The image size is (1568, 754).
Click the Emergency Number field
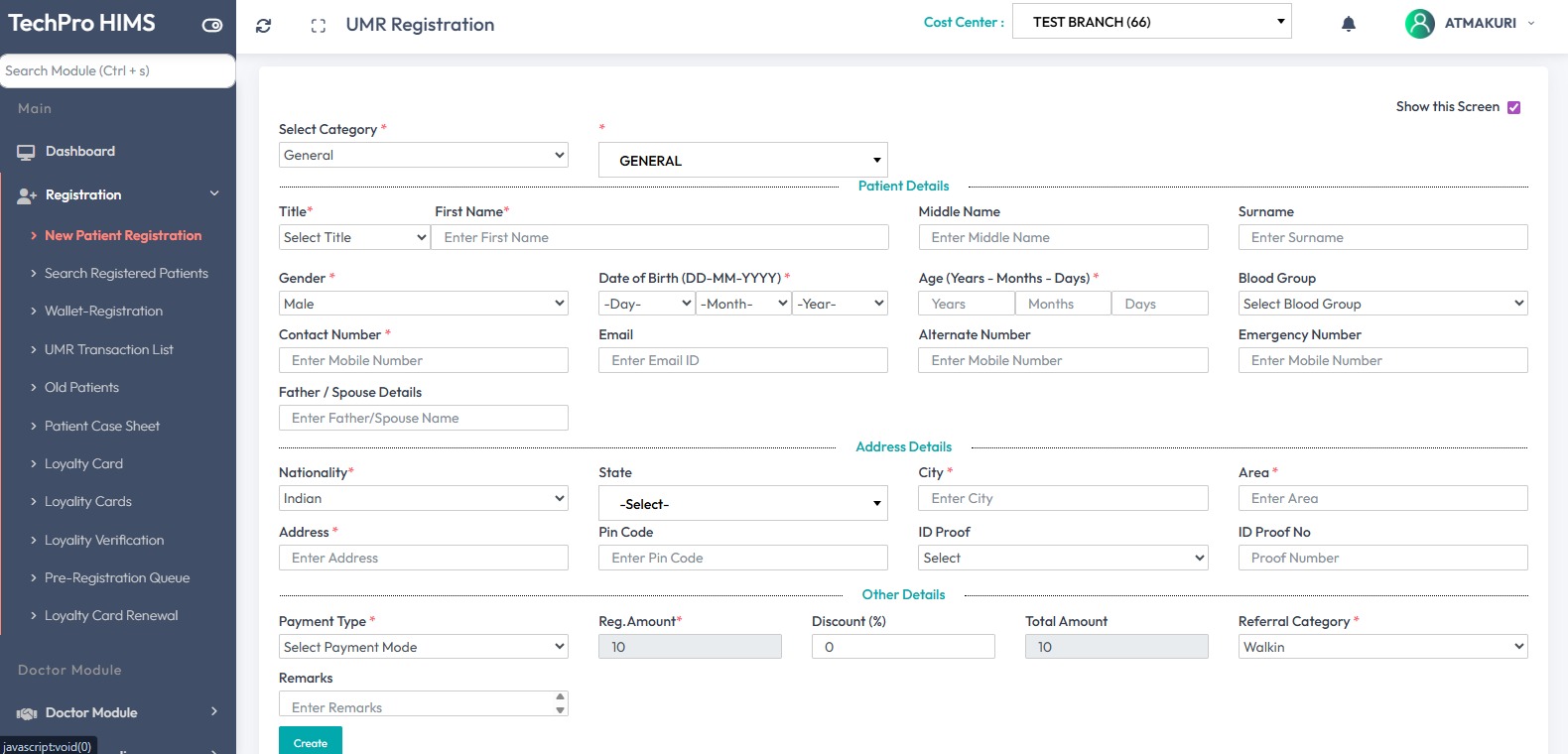click(x=1382, y=360)
